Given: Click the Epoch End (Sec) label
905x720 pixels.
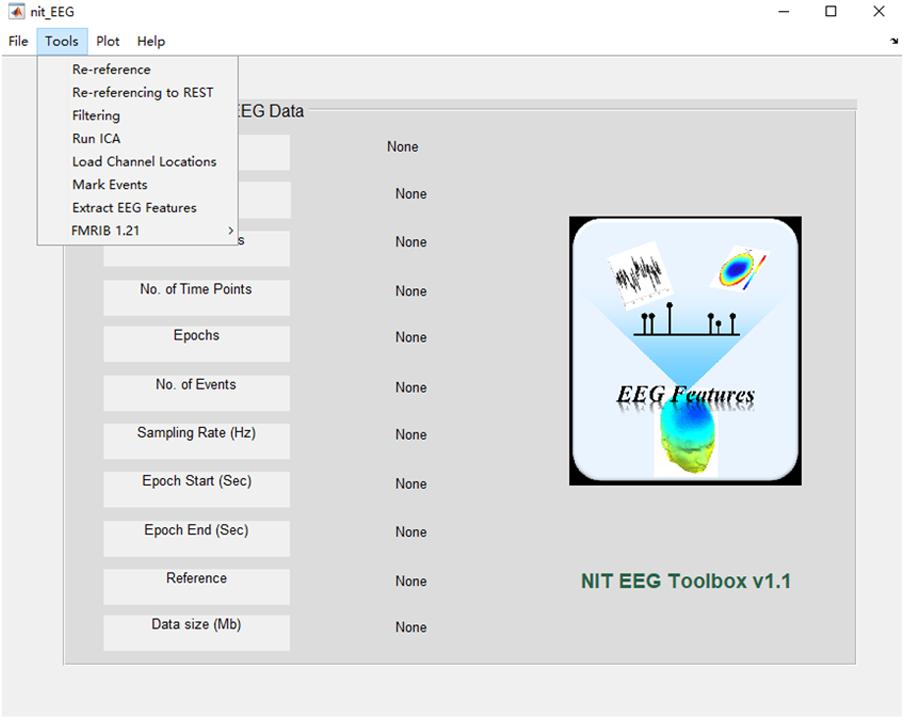Looking at the screenshot, I should pyautogui.click(x=196, y=538).
